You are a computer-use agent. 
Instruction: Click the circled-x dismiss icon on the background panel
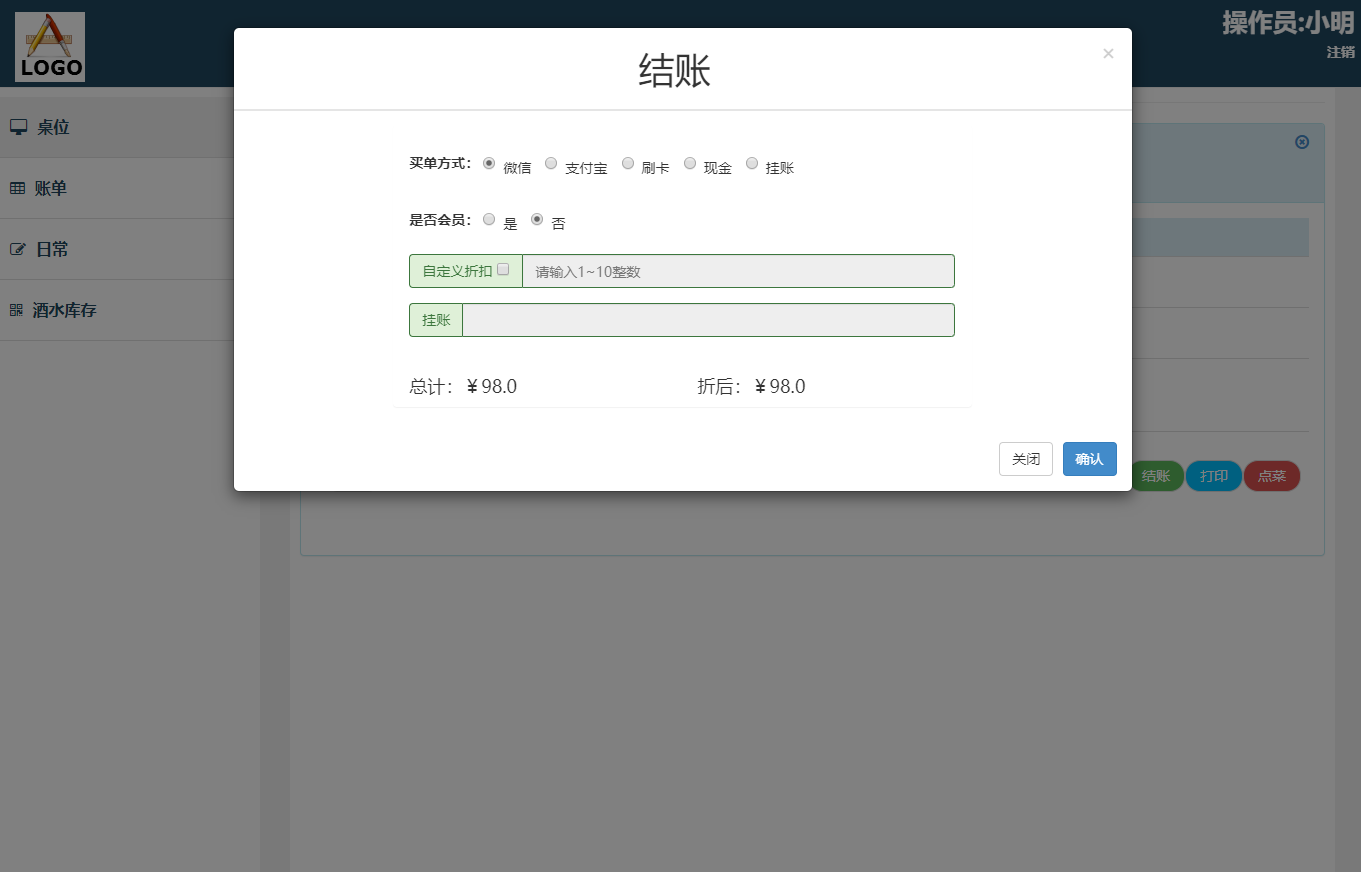[x=1301, y=142]
